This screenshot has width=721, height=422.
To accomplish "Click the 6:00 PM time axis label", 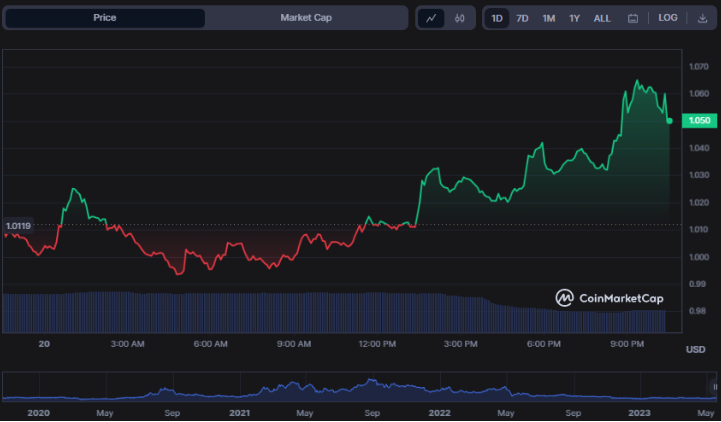I will point(544,344).
